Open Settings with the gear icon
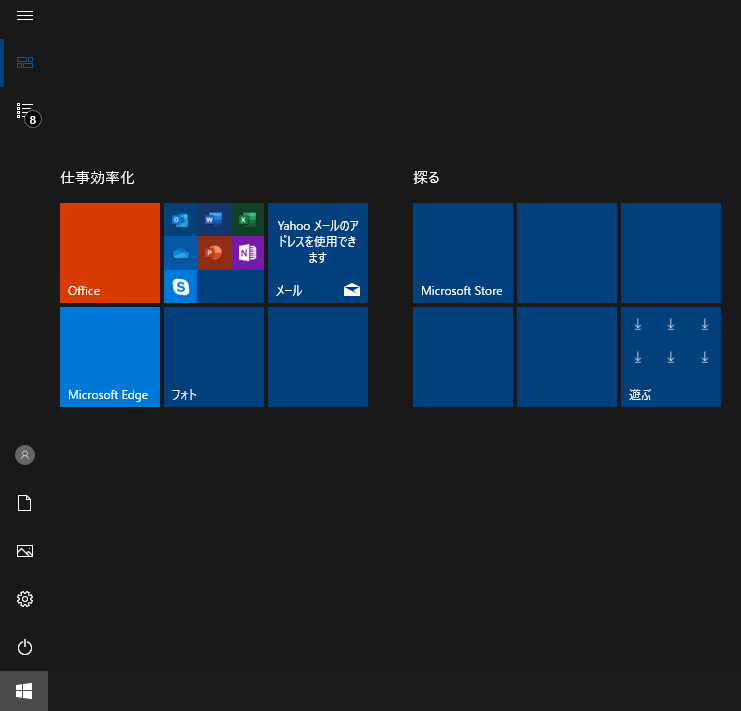This screenshot has width=741, height=711. [25, 599]
